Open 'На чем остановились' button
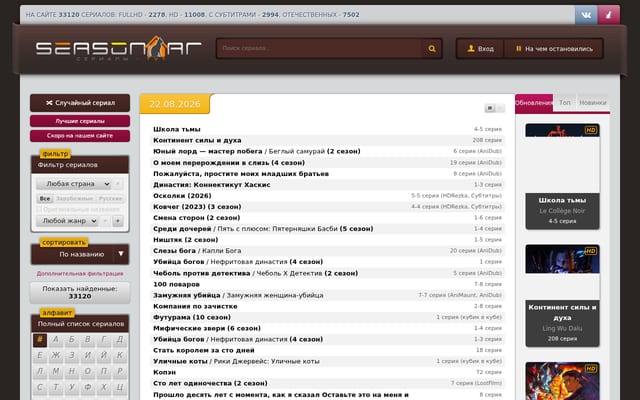The height and width of the screenshot is (400, 640). click(x=553, y=49)
